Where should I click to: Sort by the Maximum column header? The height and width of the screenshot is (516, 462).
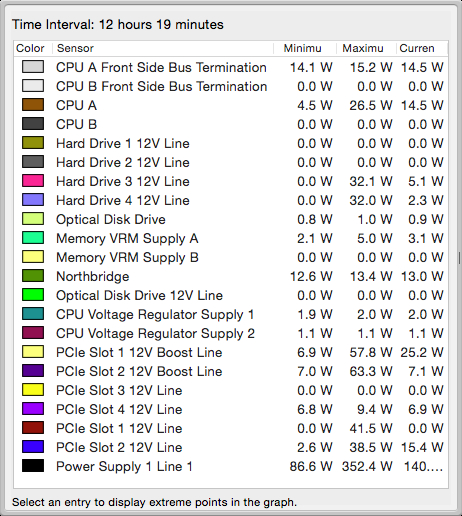click(x=366, y=48)
